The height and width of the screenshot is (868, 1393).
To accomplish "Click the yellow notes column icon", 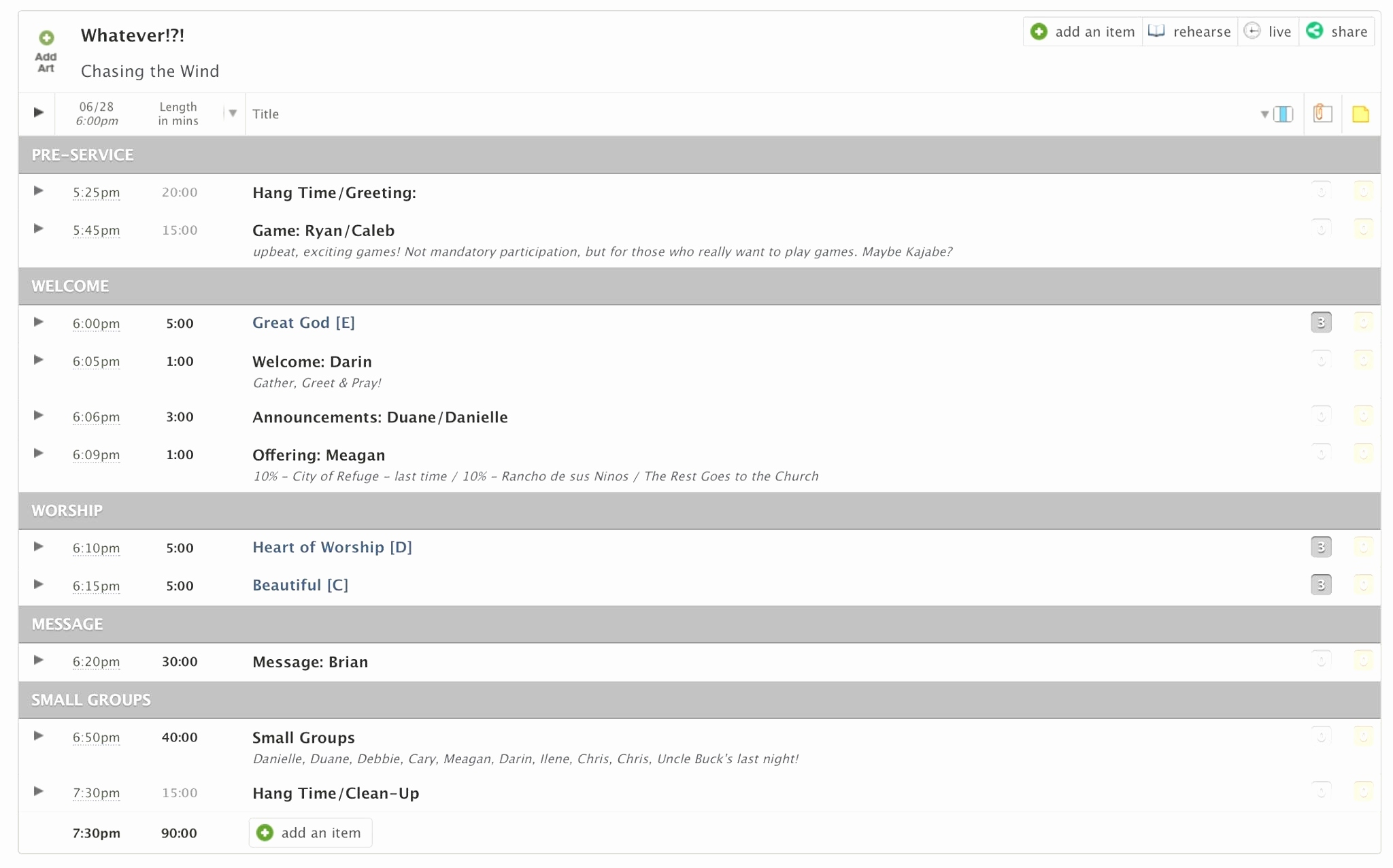I will pyautogui.click(x=1360, y=114).
